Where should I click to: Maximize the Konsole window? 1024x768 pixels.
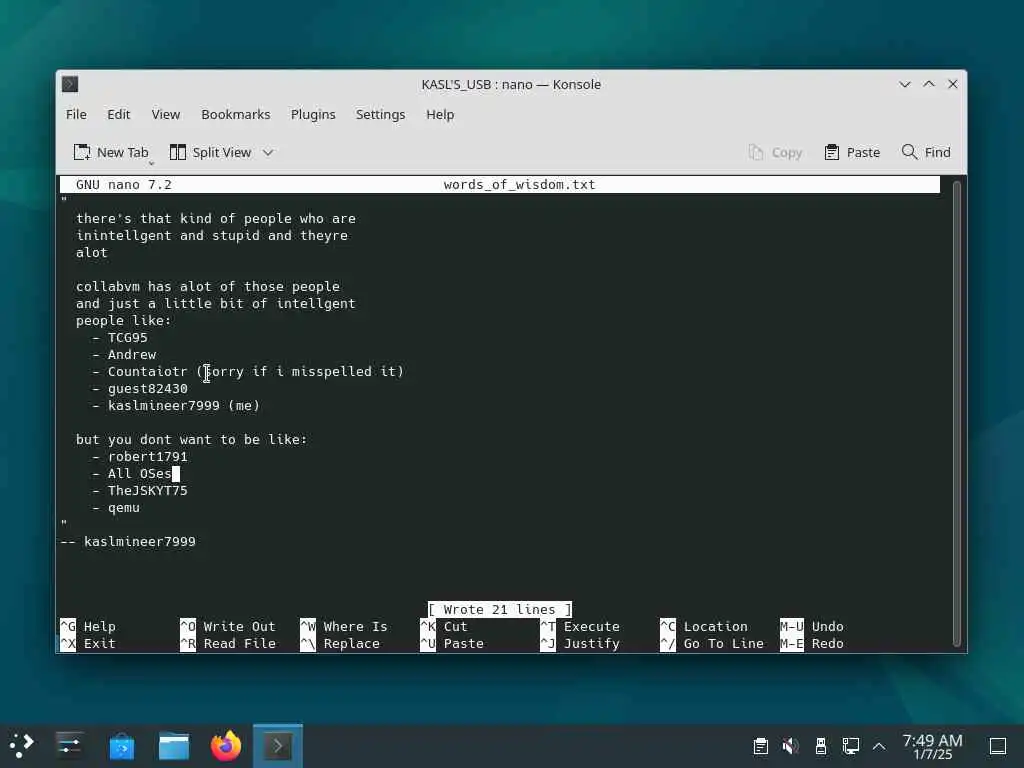[x=929, y=84]
